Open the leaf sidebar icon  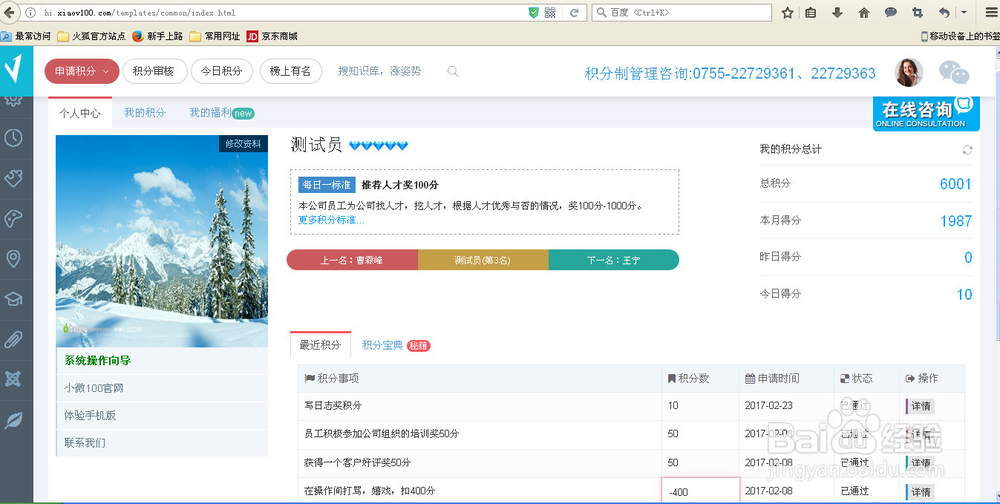click(13, 420)
